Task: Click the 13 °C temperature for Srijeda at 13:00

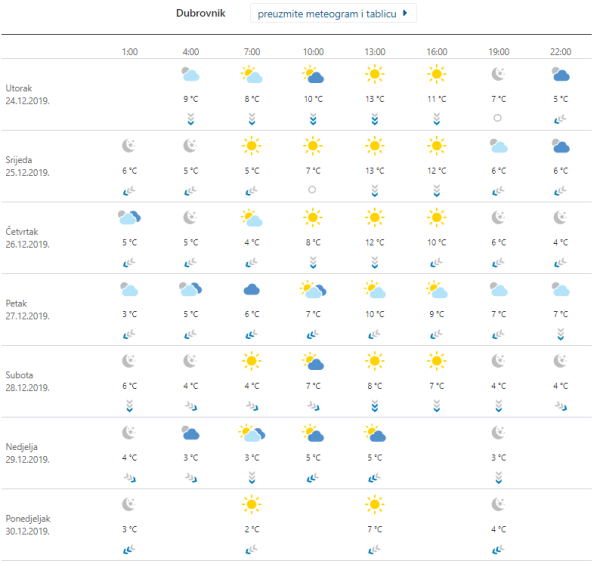Action: [375, 171]
